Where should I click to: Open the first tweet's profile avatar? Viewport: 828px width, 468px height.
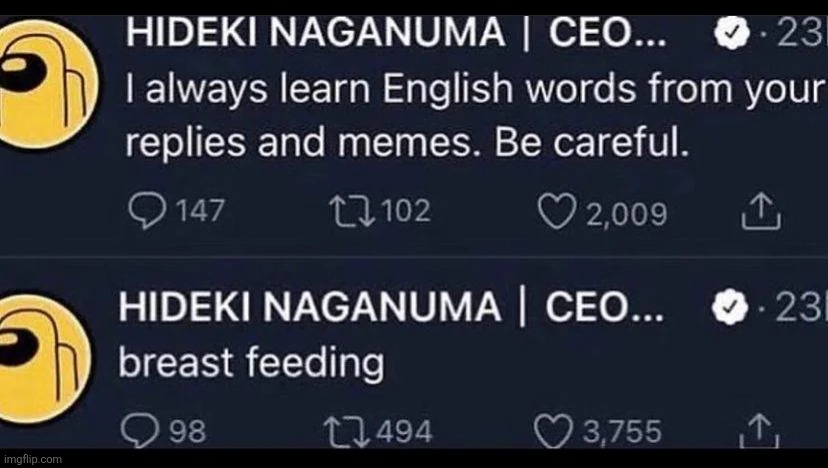(45, 80)
